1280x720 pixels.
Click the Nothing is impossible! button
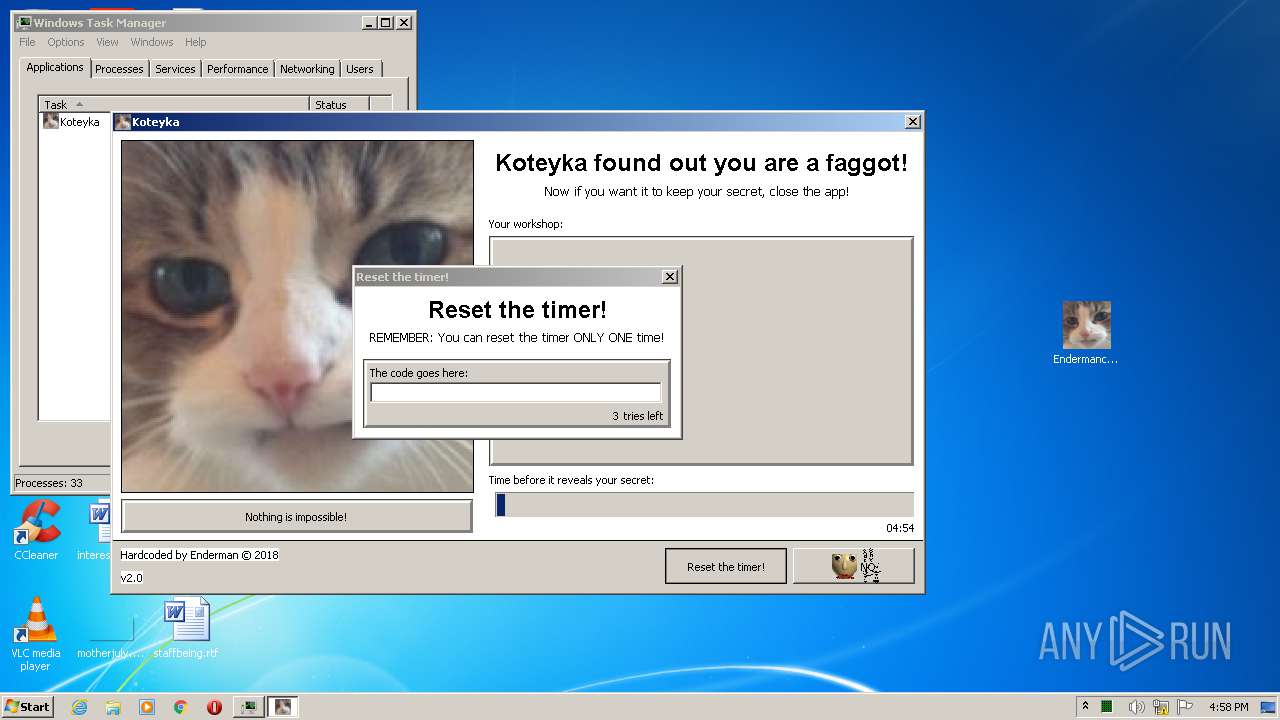point(296,517)
